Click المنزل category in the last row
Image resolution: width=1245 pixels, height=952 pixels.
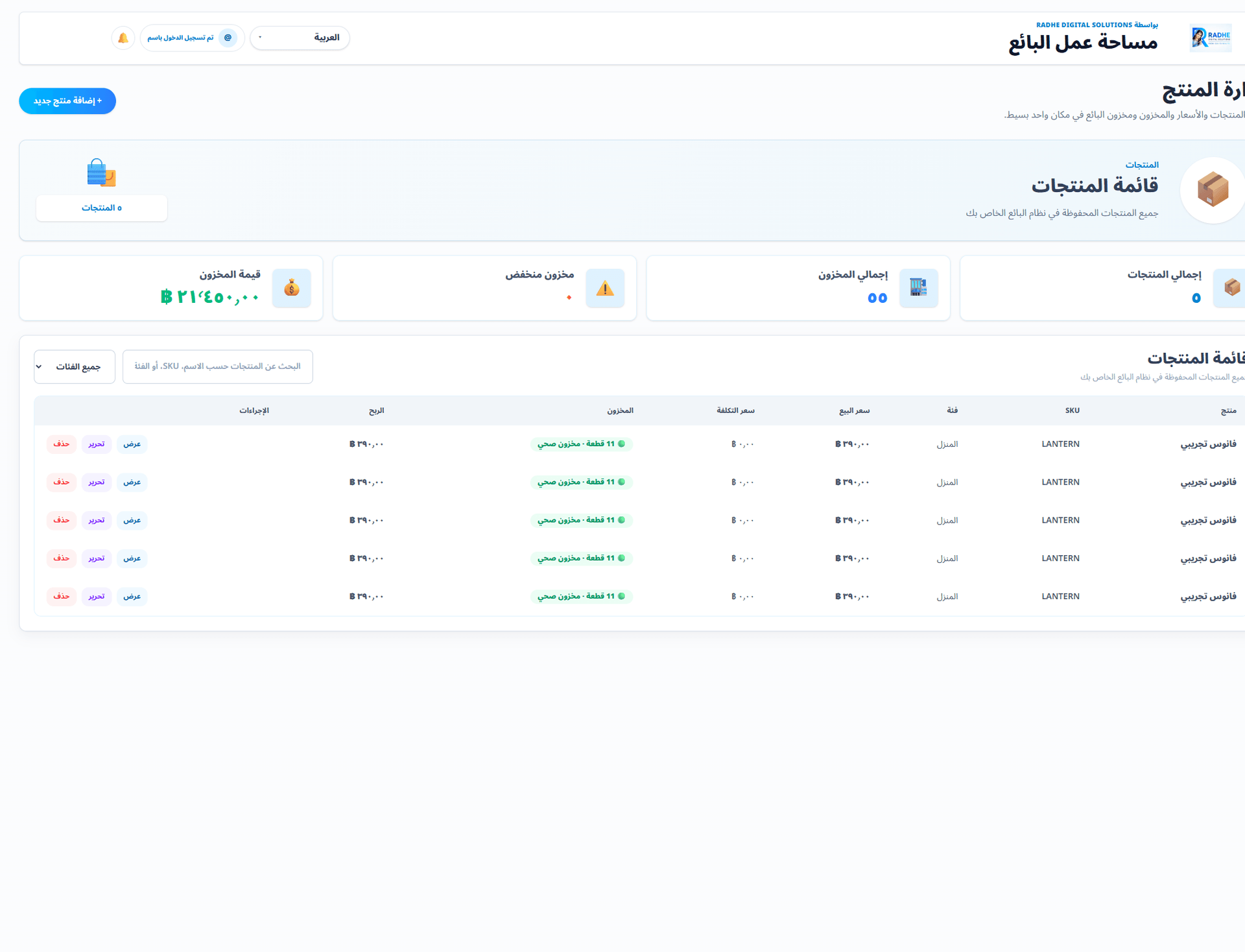(x=947, y=597)
